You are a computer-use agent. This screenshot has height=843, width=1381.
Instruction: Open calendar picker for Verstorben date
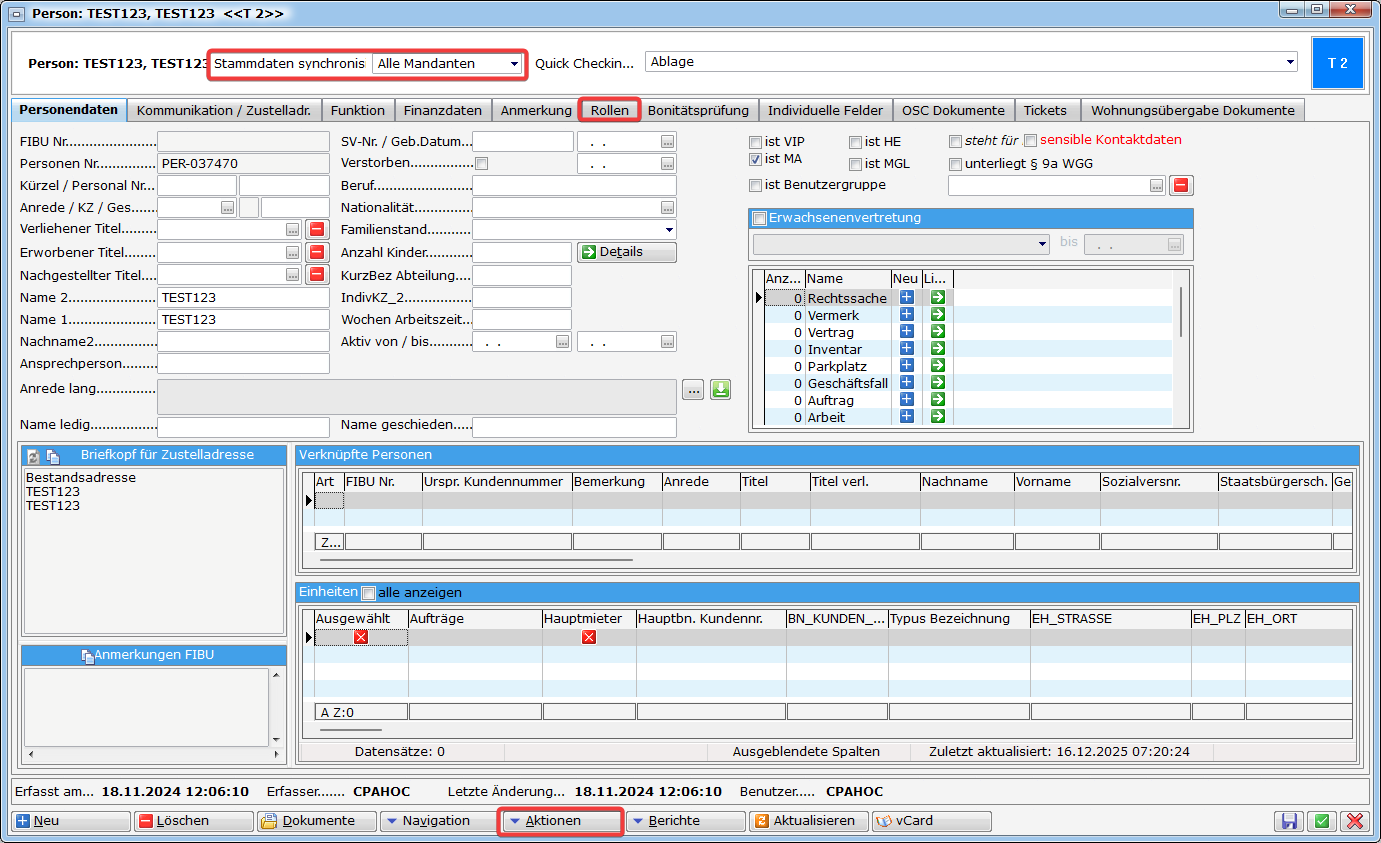[x=667, y=164]
